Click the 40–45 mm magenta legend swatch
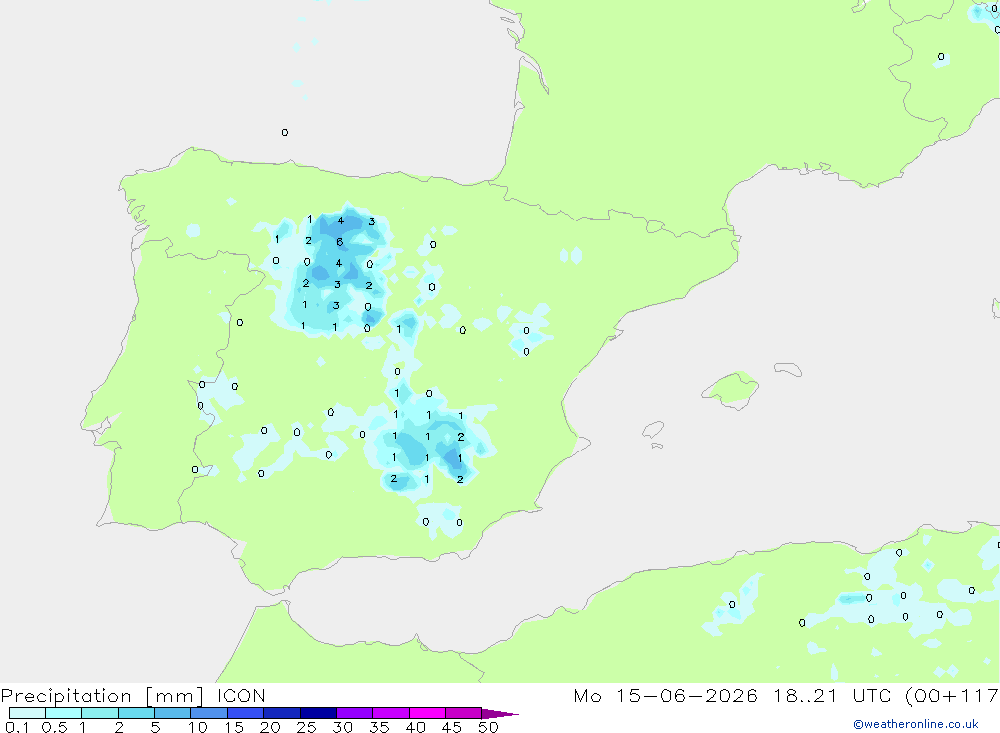 427,713
